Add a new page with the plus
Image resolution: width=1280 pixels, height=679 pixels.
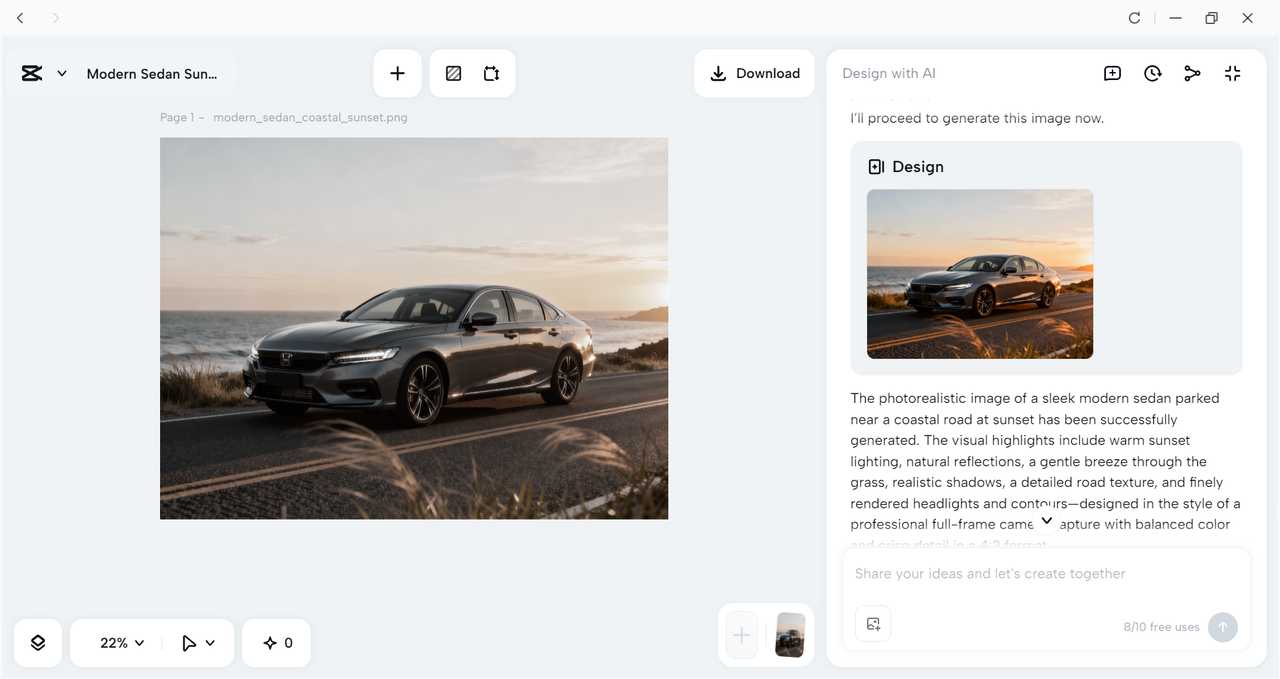741,634
